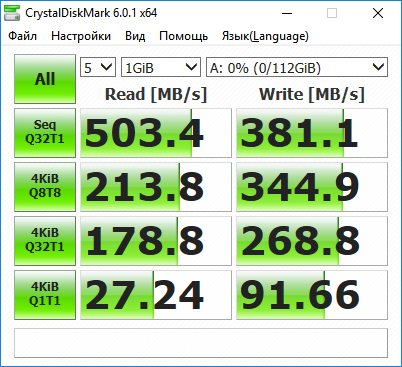This screenshot has height=367, width=402.
Task: Start the 4KiB Q1T1 test
Action: [45, 295]
